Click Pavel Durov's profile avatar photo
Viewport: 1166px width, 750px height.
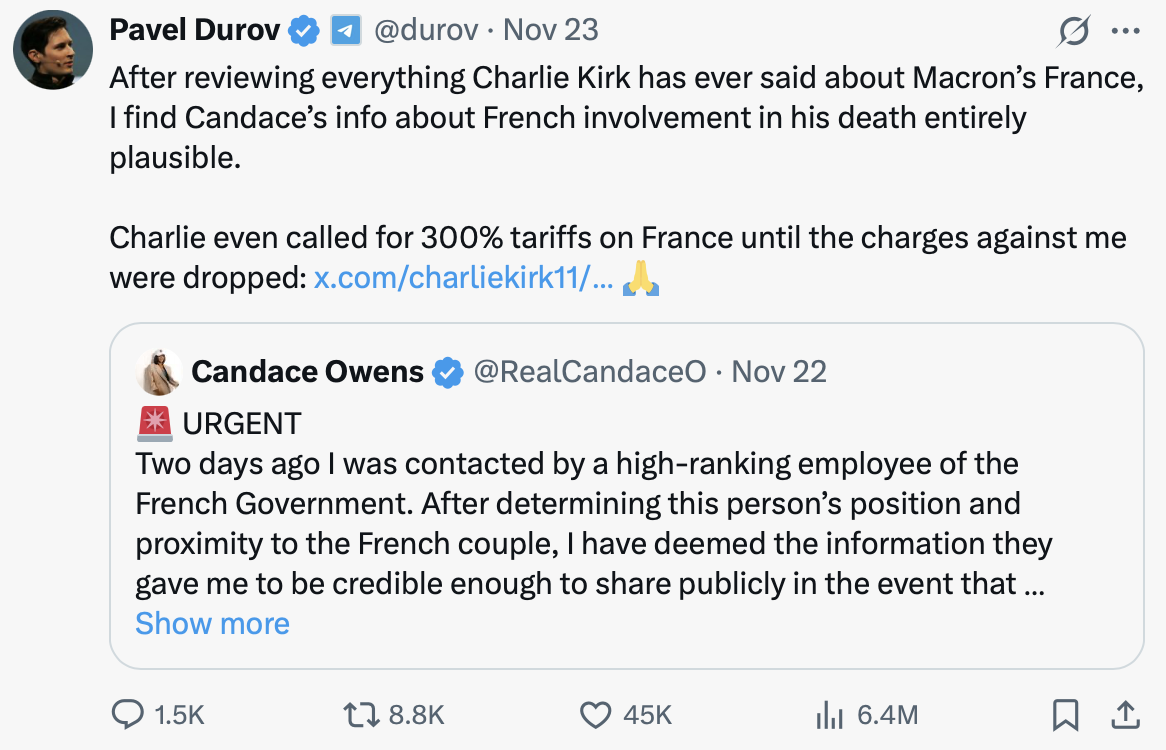53,50
